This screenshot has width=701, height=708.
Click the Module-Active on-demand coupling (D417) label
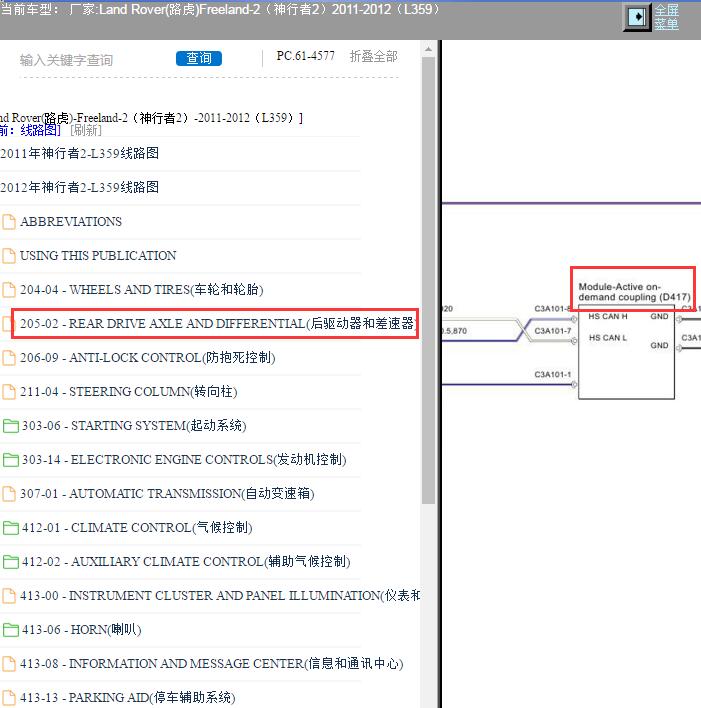[634, 292]
